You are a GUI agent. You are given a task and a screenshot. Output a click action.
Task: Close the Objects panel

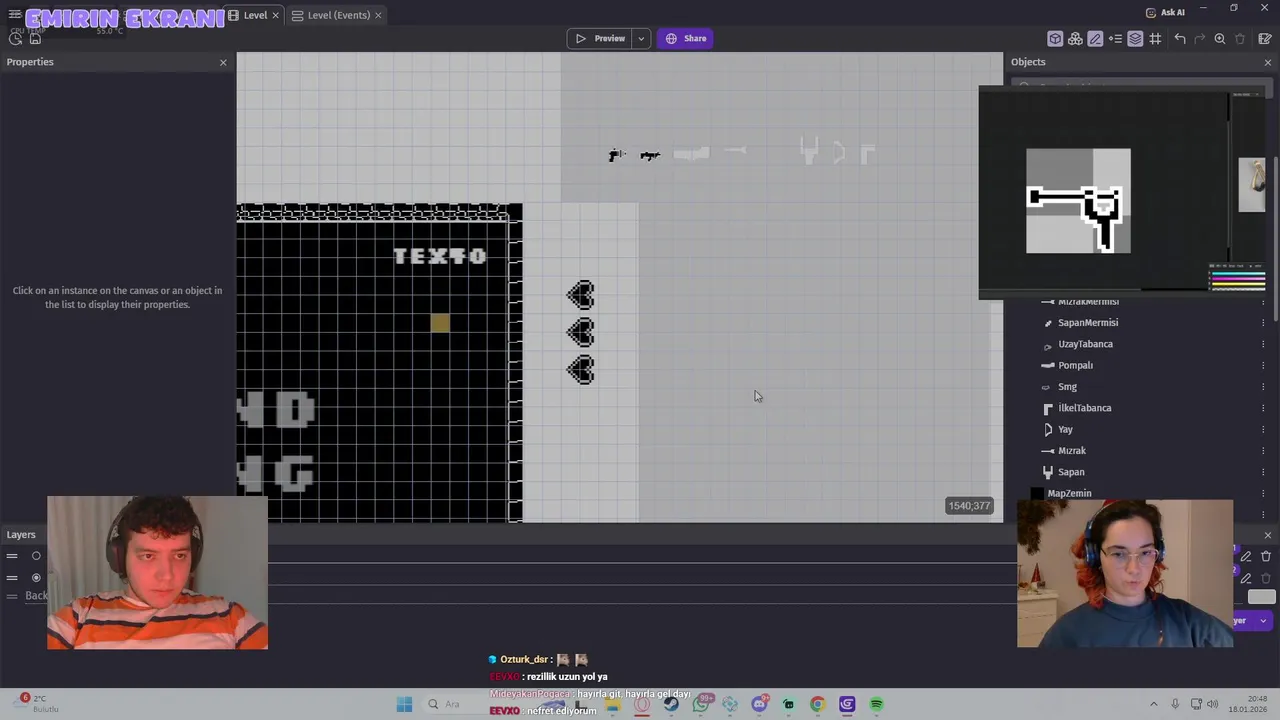click(x=1268, y=62)
